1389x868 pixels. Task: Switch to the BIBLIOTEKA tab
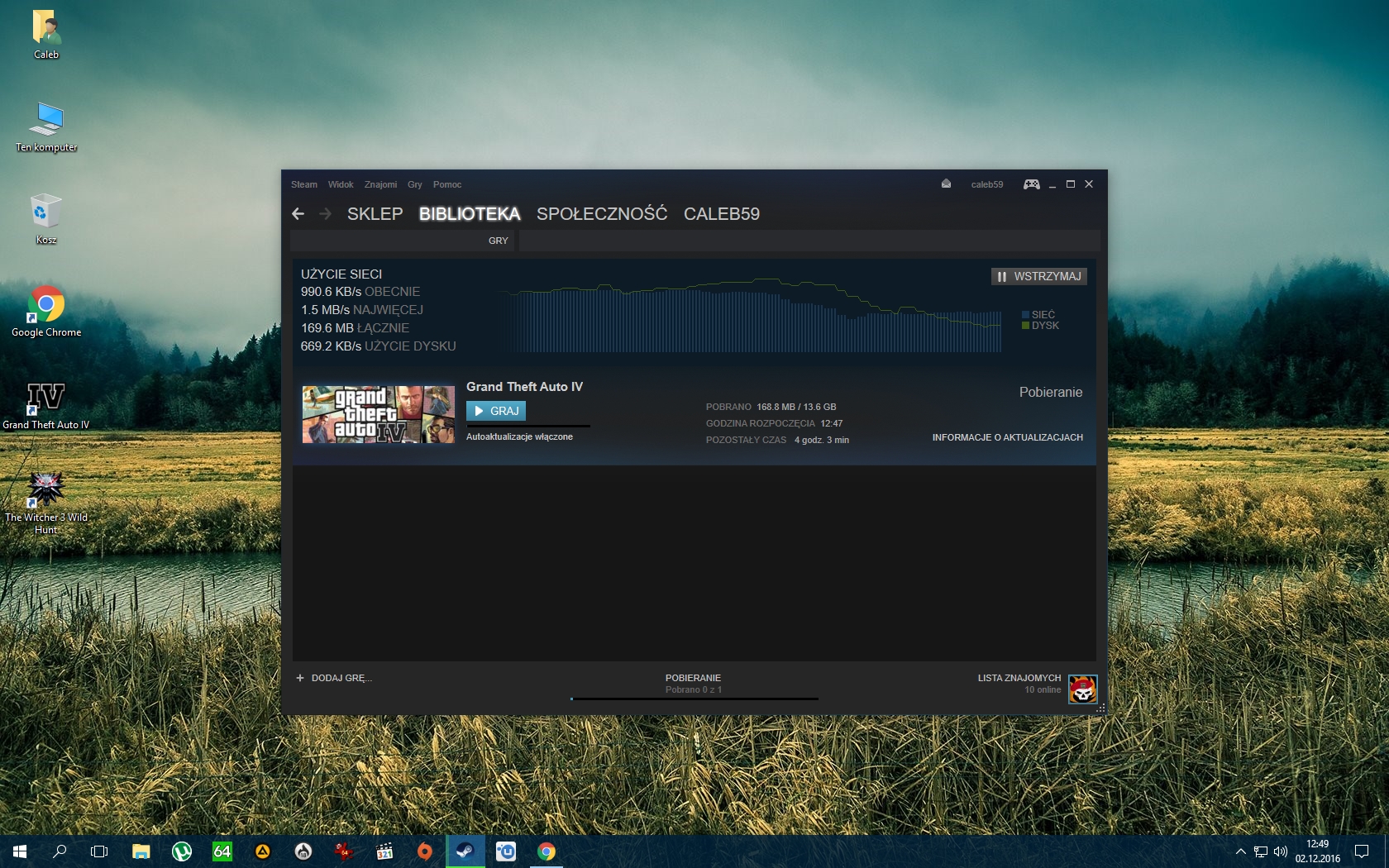pos(470,214)
